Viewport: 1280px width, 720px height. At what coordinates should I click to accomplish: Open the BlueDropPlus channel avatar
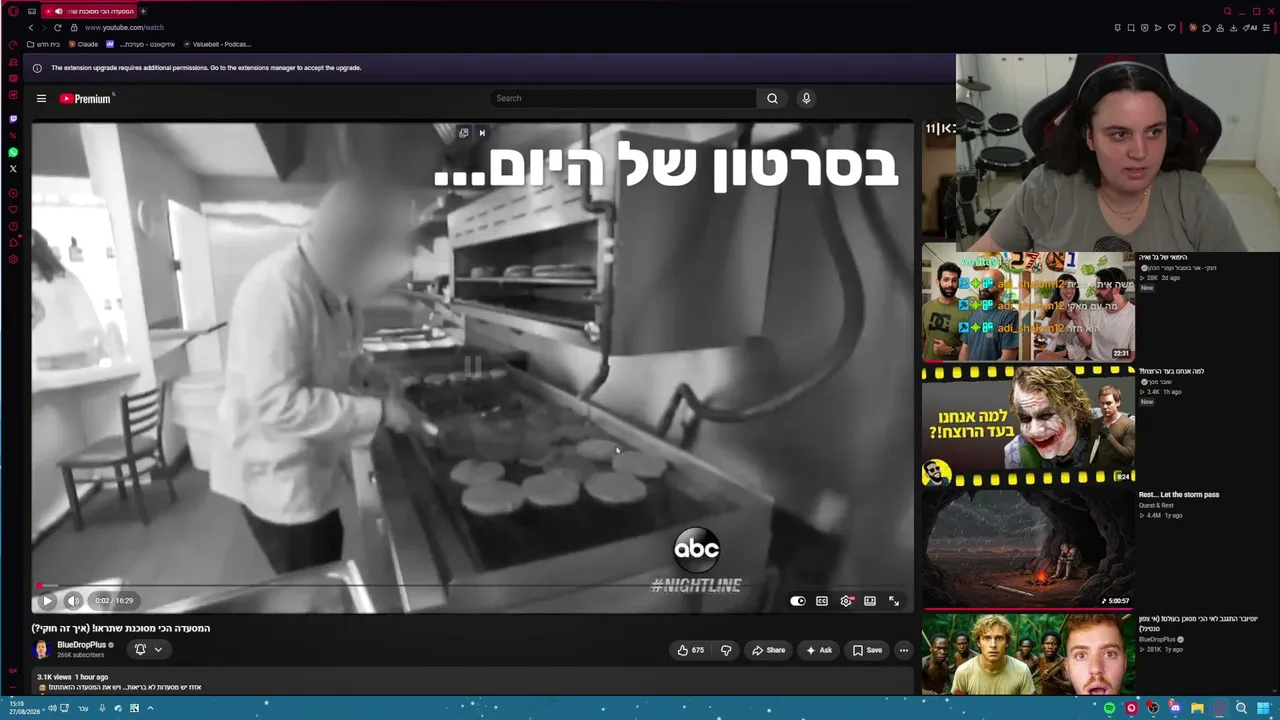41,649
